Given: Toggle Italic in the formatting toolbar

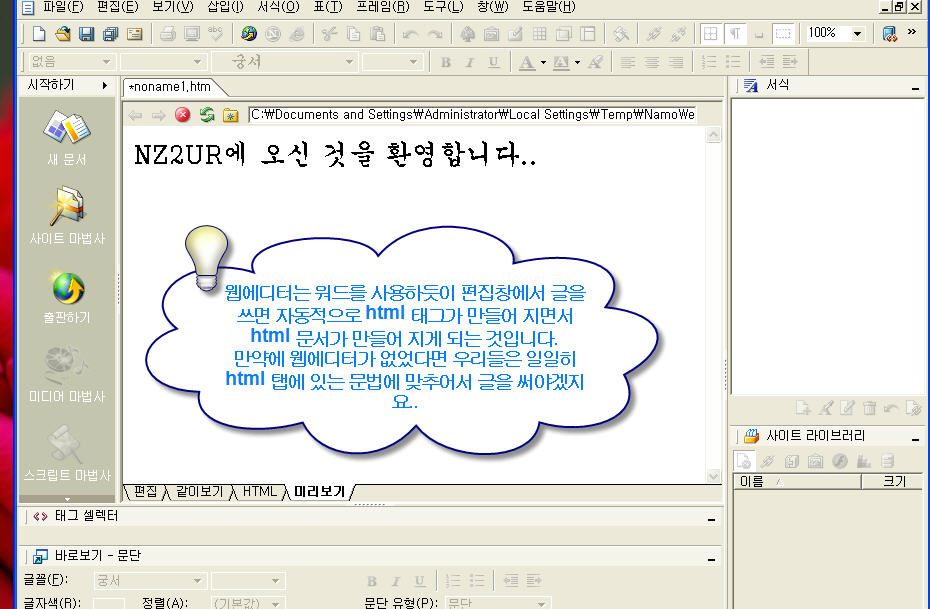Looking at the screenshot, I should [x=470, y=62].
